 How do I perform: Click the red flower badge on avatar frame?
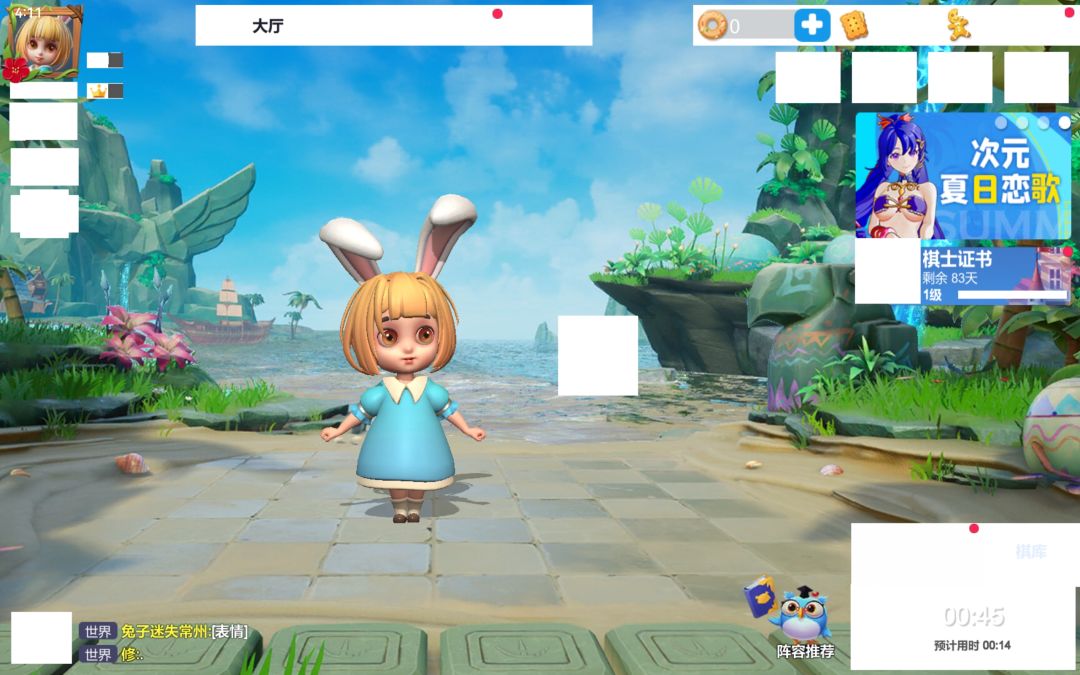click(x=15, y=70)
